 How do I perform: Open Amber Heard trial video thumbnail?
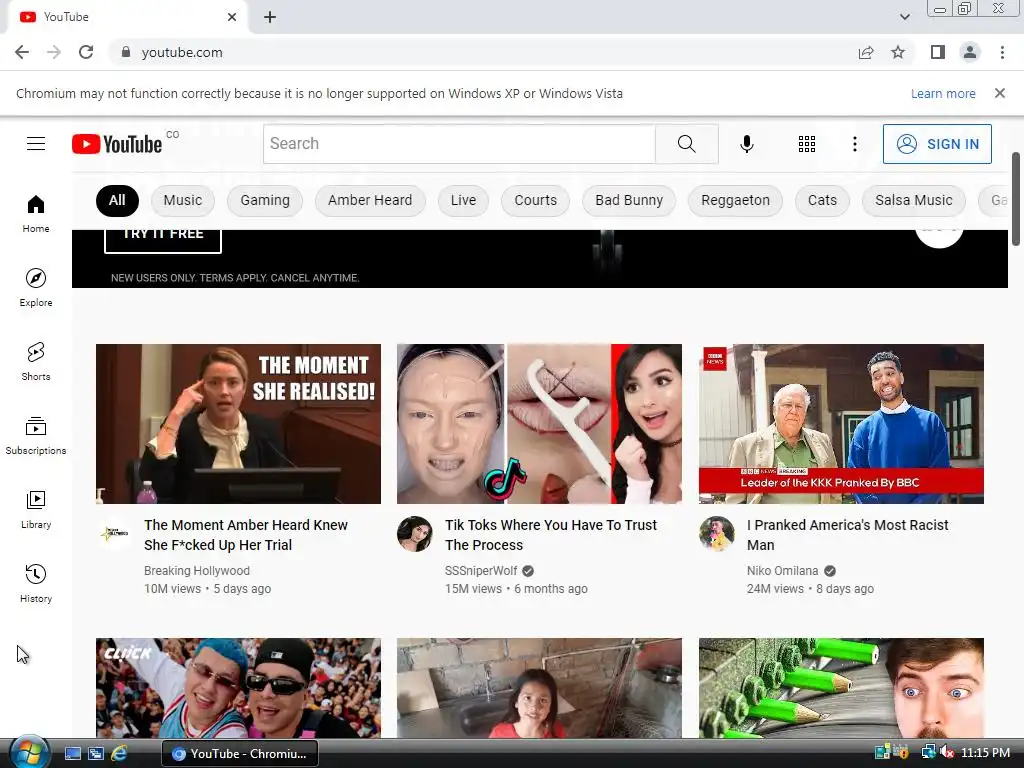pyautogui.click(x=238, y=424)
